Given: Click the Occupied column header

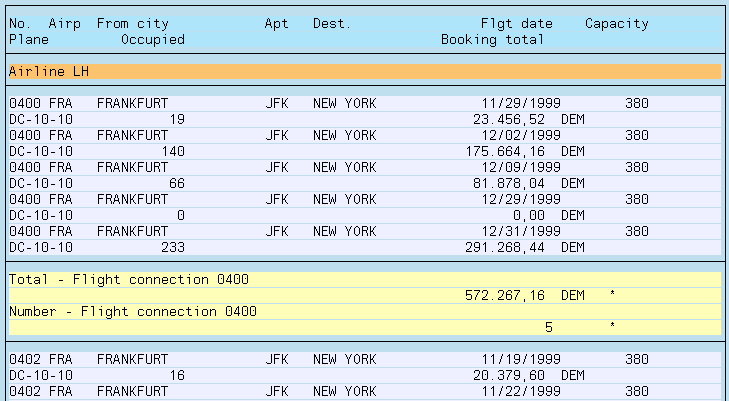Looking at the screenshot, I should pos(152,39).
